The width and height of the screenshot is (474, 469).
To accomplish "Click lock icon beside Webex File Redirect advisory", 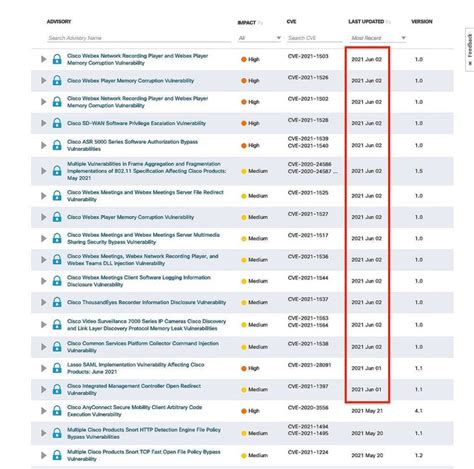I will [57, 196].
